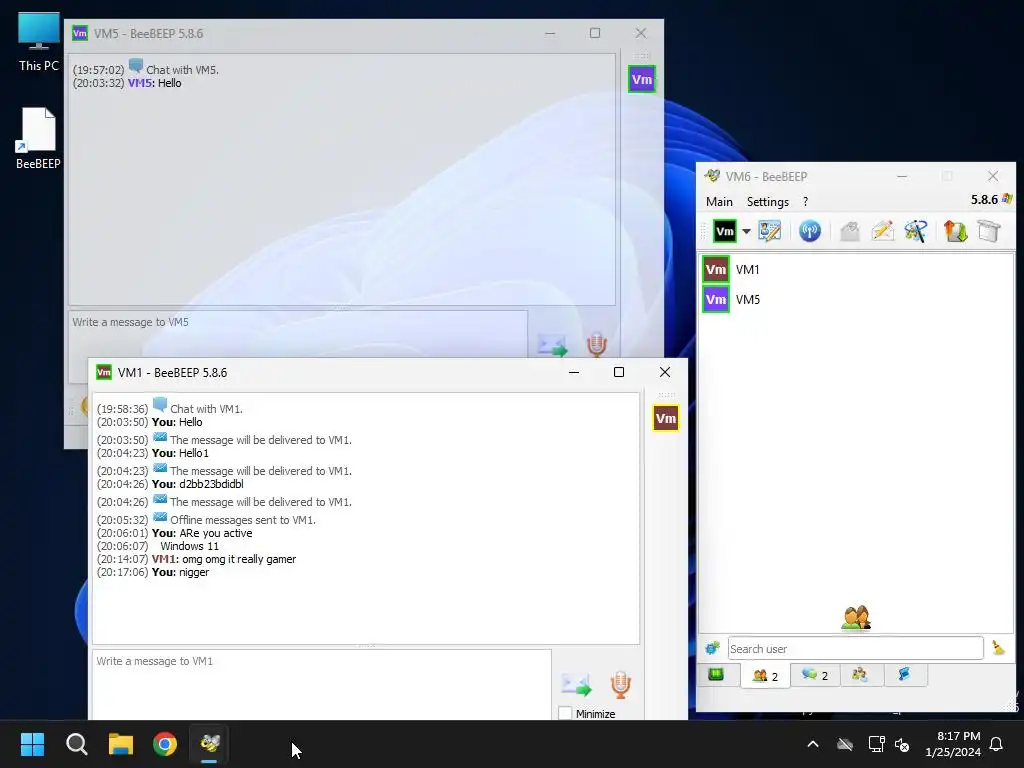
Task: Click the muted volume icon in the tray
Action: (902, 744)
